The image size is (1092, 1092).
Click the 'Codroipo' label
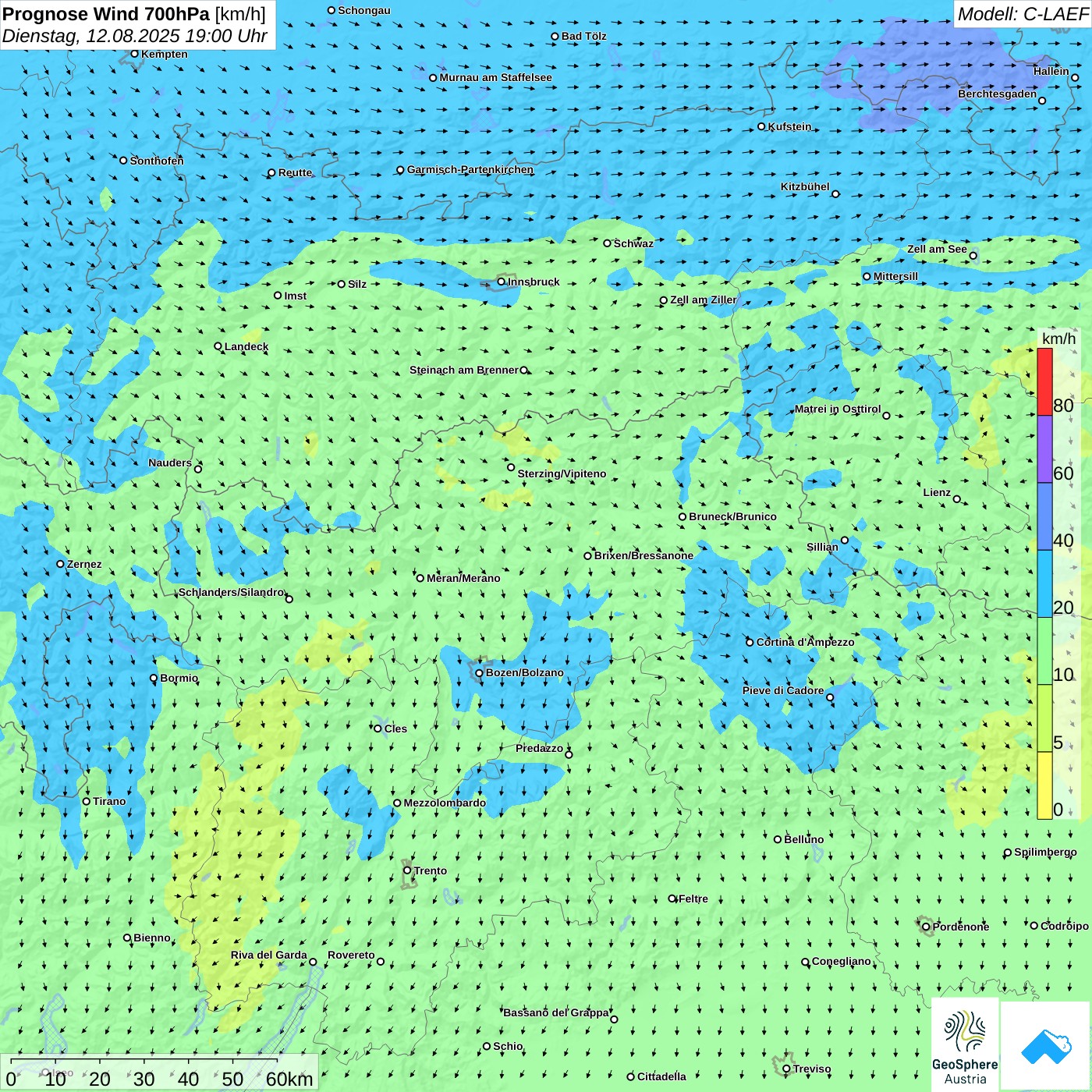tap(1065, 926)
